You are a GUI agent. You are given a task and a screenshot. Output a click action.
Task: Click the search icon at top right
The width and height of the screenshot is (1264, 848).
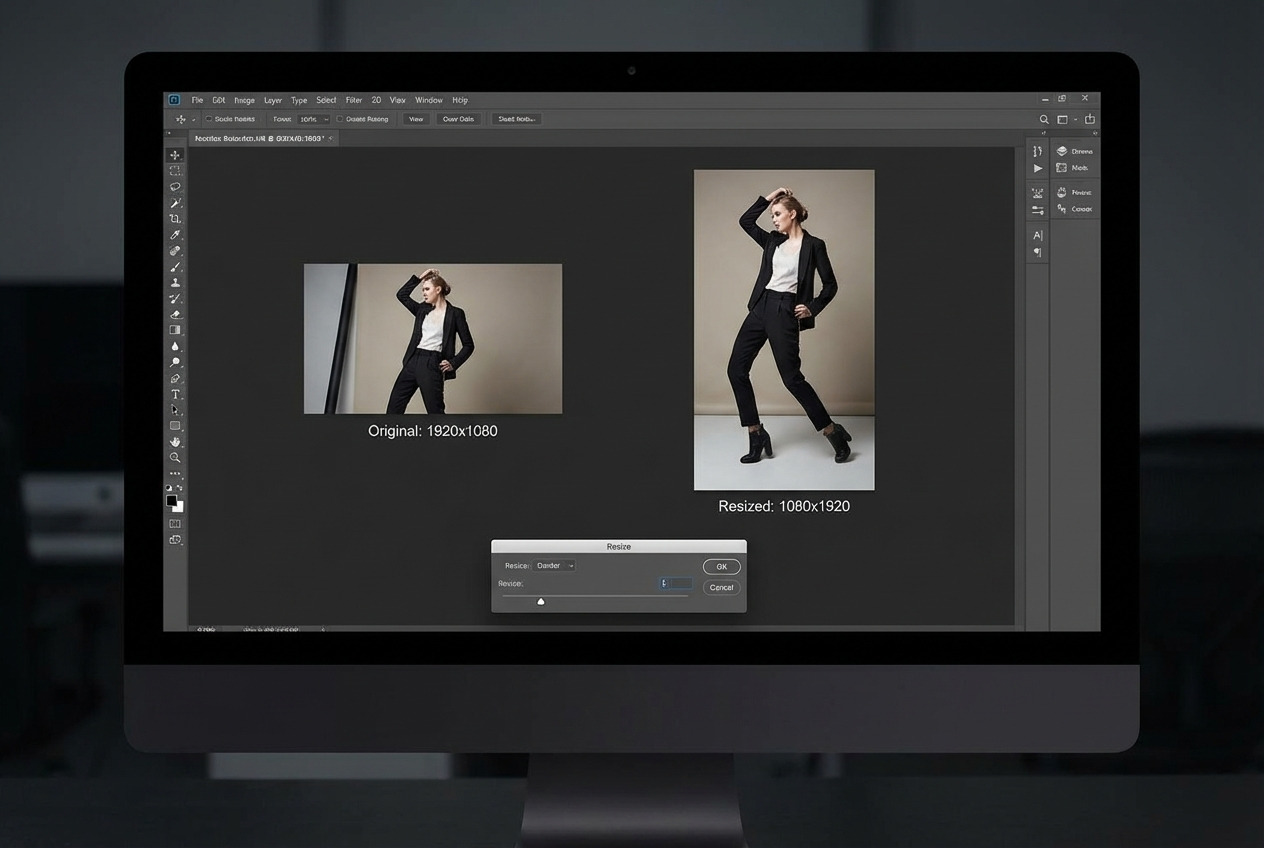coord(1044,119)
